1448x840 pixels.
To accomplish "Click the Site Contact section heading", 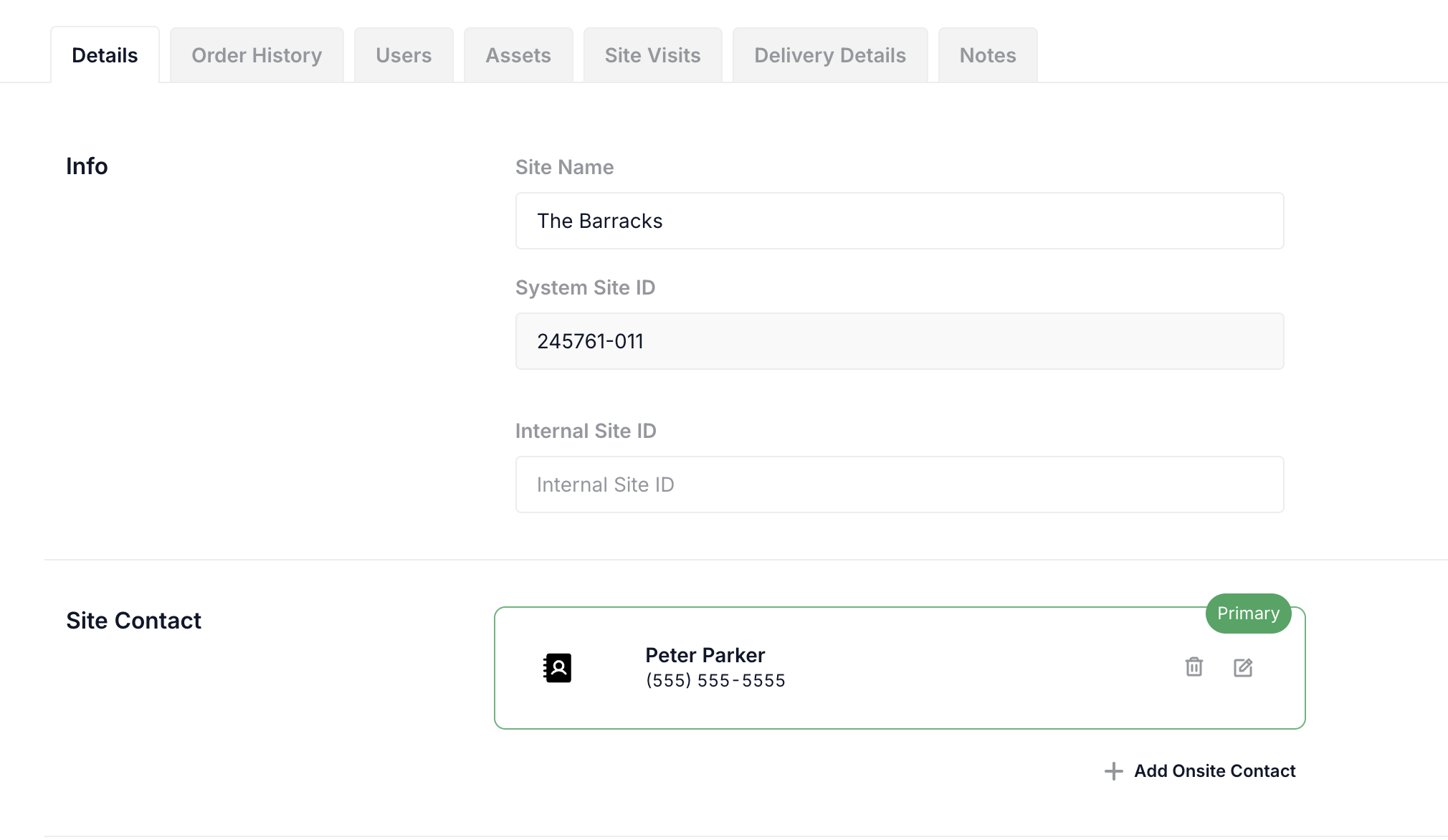I will 133,621.
